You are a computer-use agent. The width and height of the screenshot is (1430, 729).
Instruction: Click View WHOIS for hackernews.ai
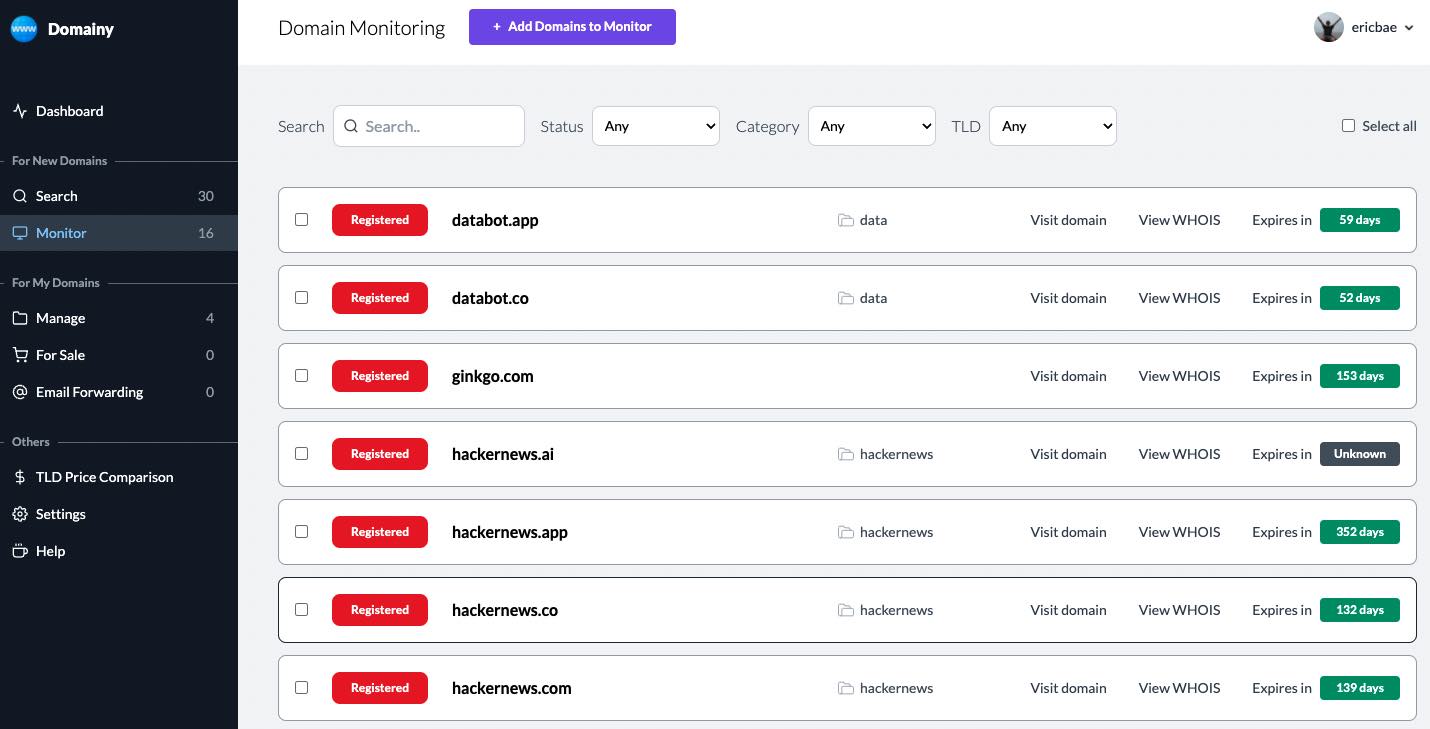point(1179,454)
